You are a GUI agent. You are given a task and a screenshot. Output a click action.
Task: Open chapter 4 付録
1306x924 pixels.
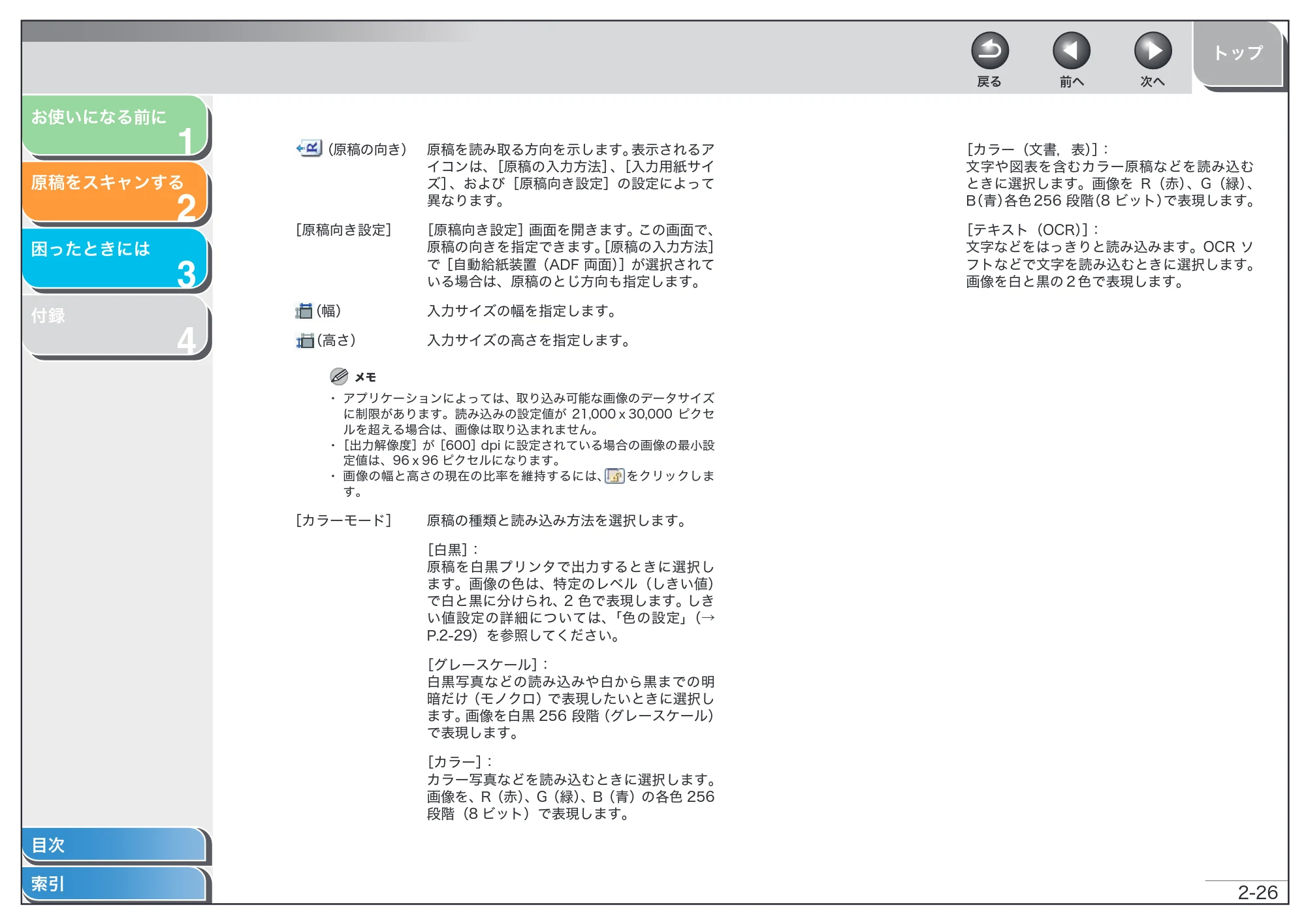click(115, 325)
